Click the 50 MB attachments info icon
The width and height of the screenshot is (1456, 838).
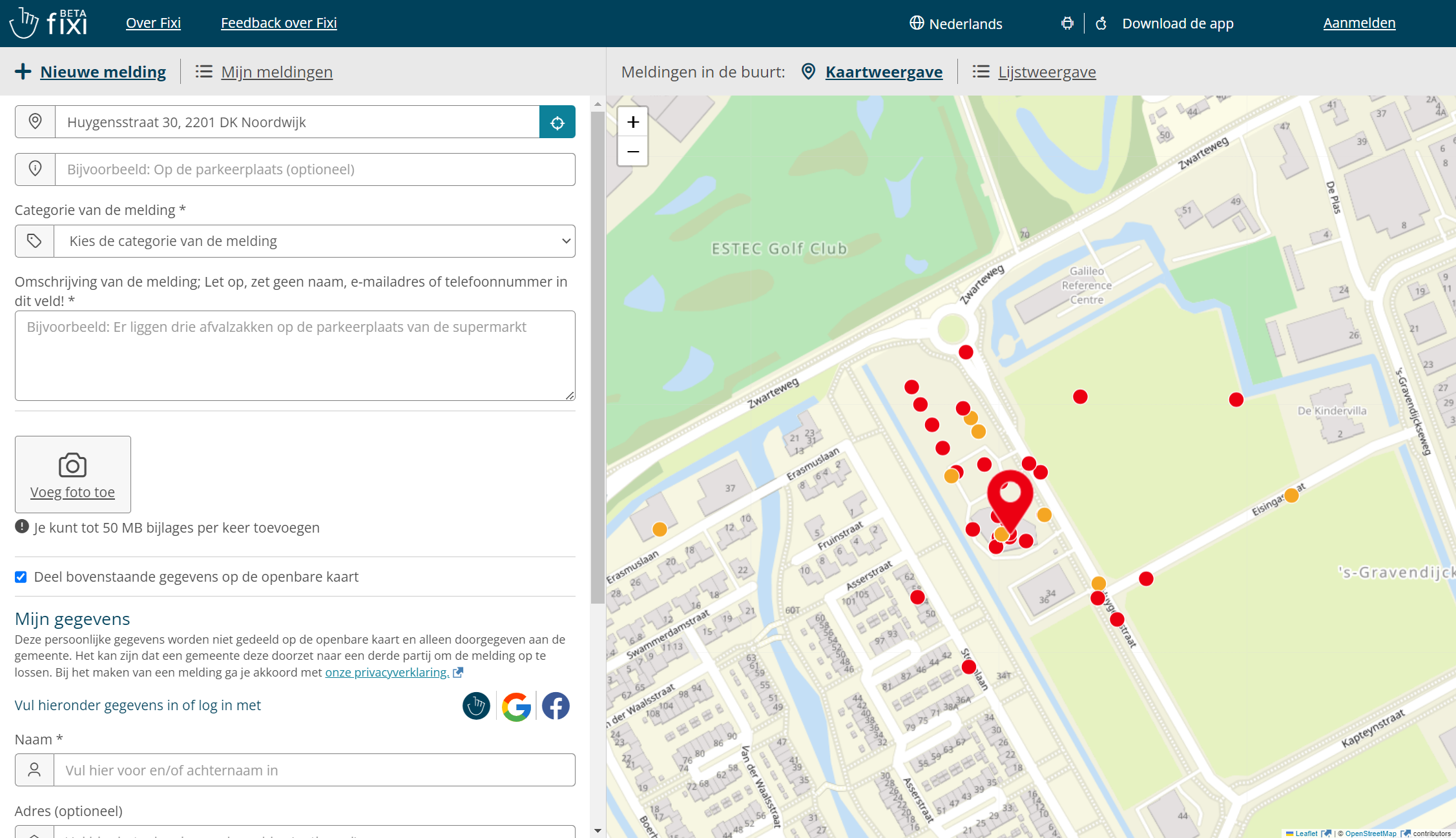(x=22, y=527)
